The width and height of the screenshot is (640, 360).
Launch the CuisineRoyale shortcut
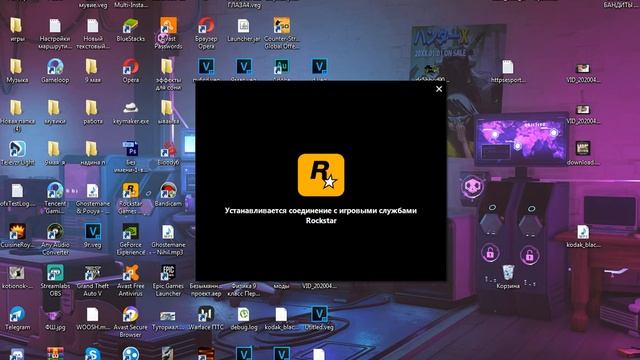17,236
